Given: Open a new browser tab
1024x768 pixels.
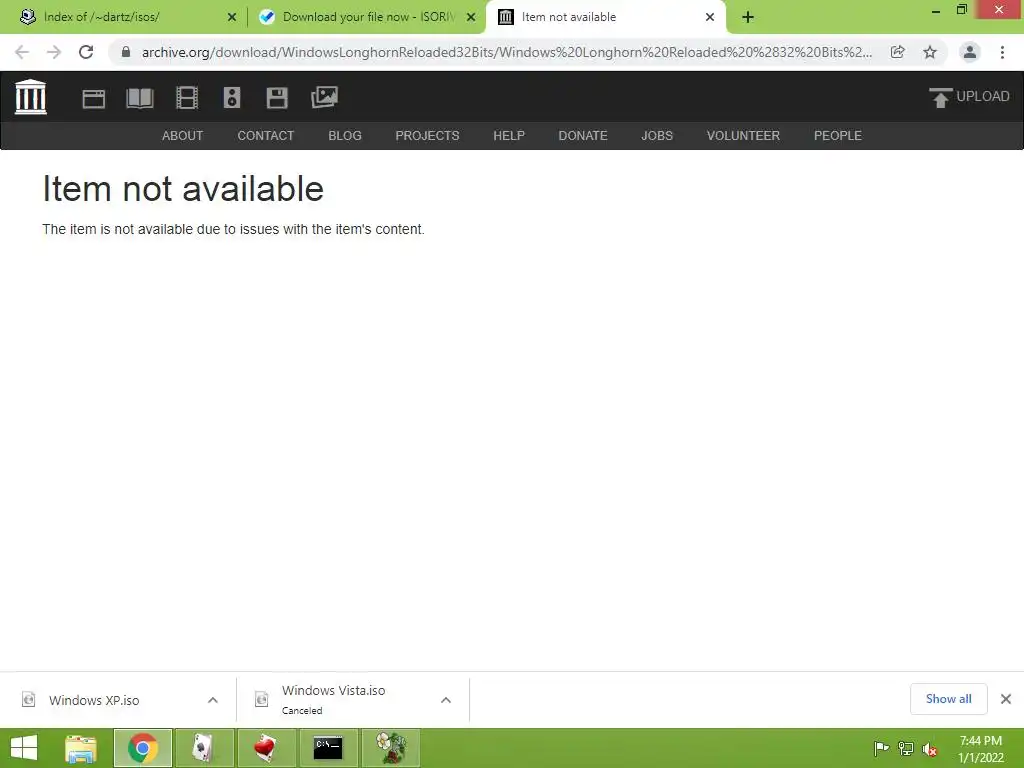Looking at the screenshot, I should point(748,17).
